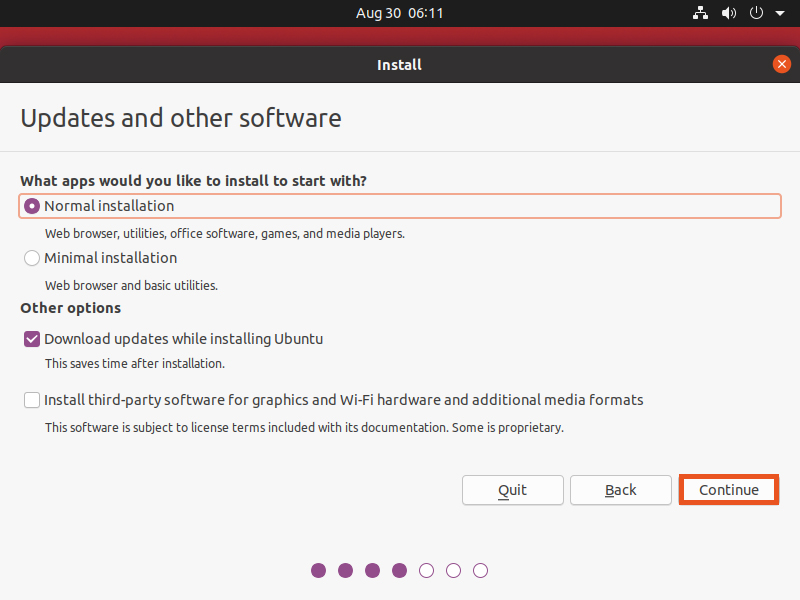Click 'What apps would you like to install' label
The width and height of the screenshot is (800, 600).
[193, 181]
